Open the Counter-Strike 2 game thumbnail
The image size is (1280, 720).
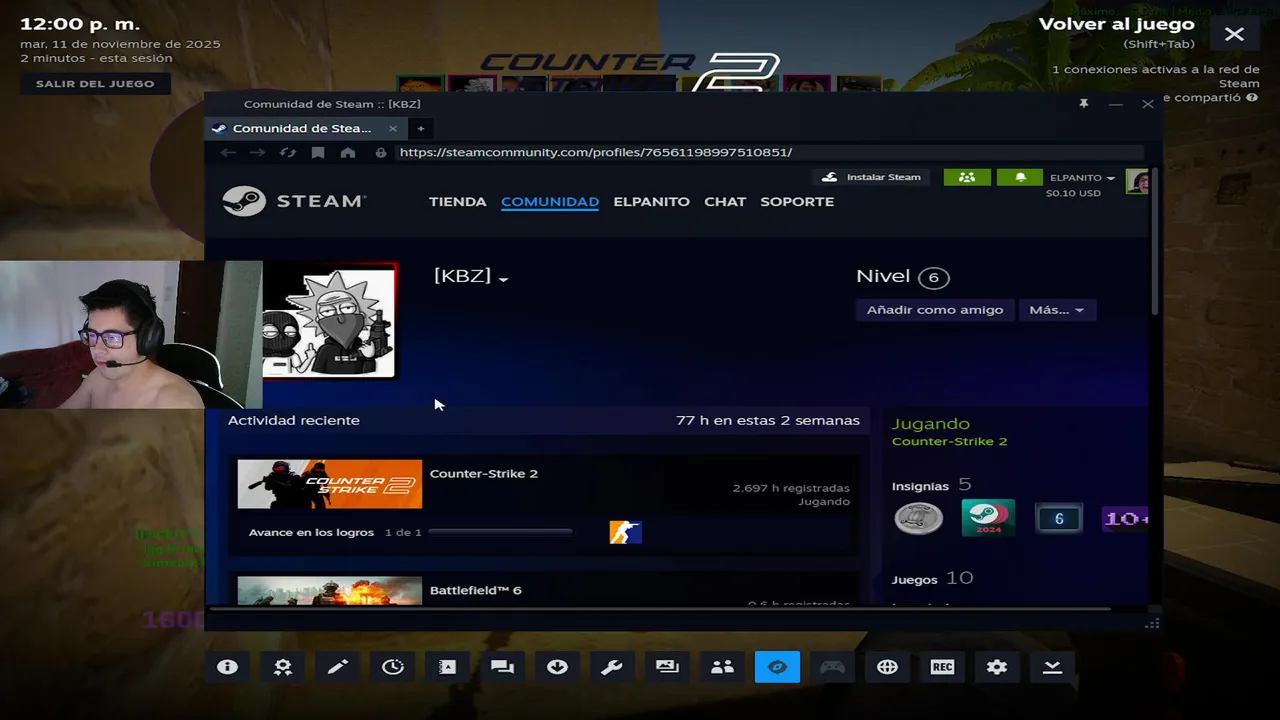coord(330,484)
